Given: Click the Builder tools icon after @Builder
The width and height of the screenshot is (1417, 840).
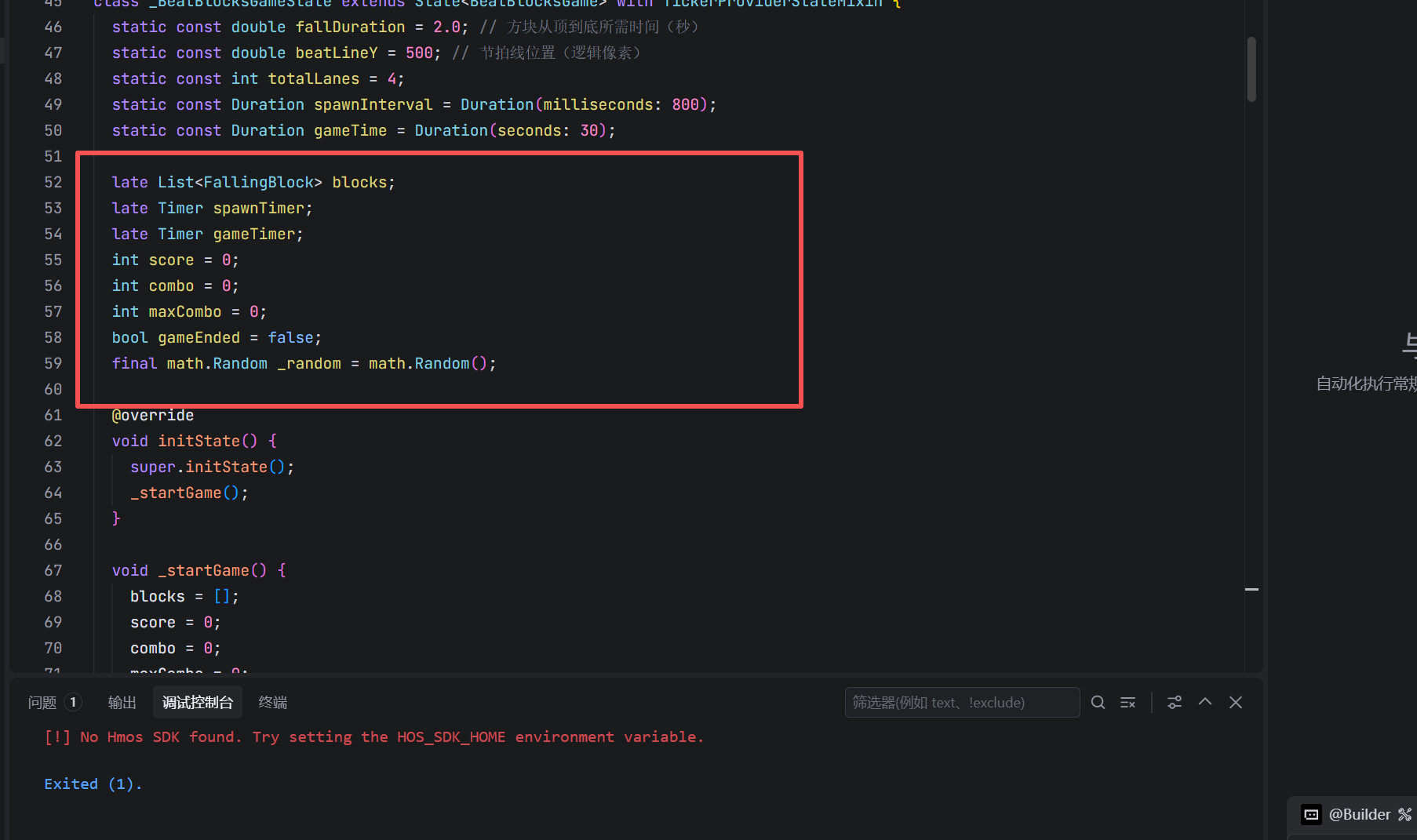Looking at the screenshot, I should (1404, 814).
